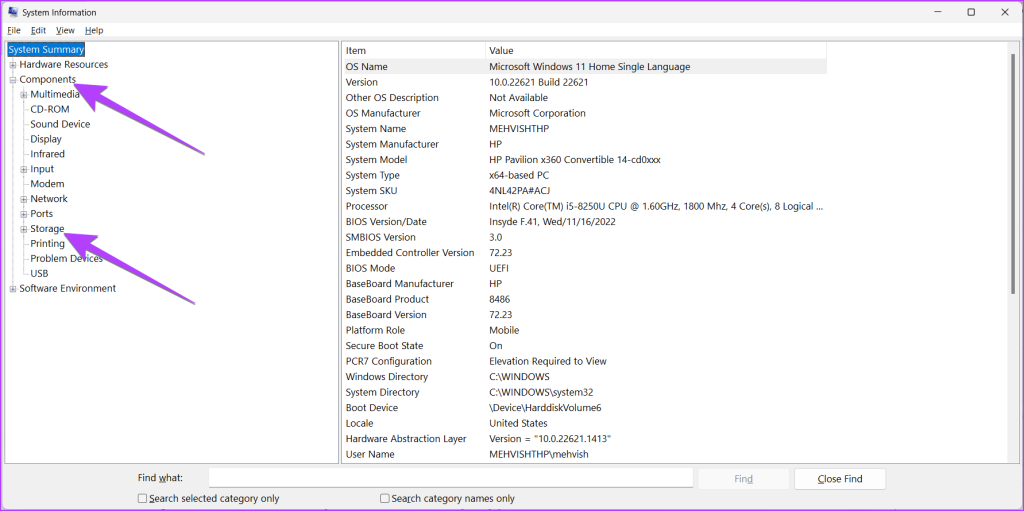Expand the Software Environment node
Viewport: 1024px width, 511px height.
pyautogui.click(x=13, y=289)
